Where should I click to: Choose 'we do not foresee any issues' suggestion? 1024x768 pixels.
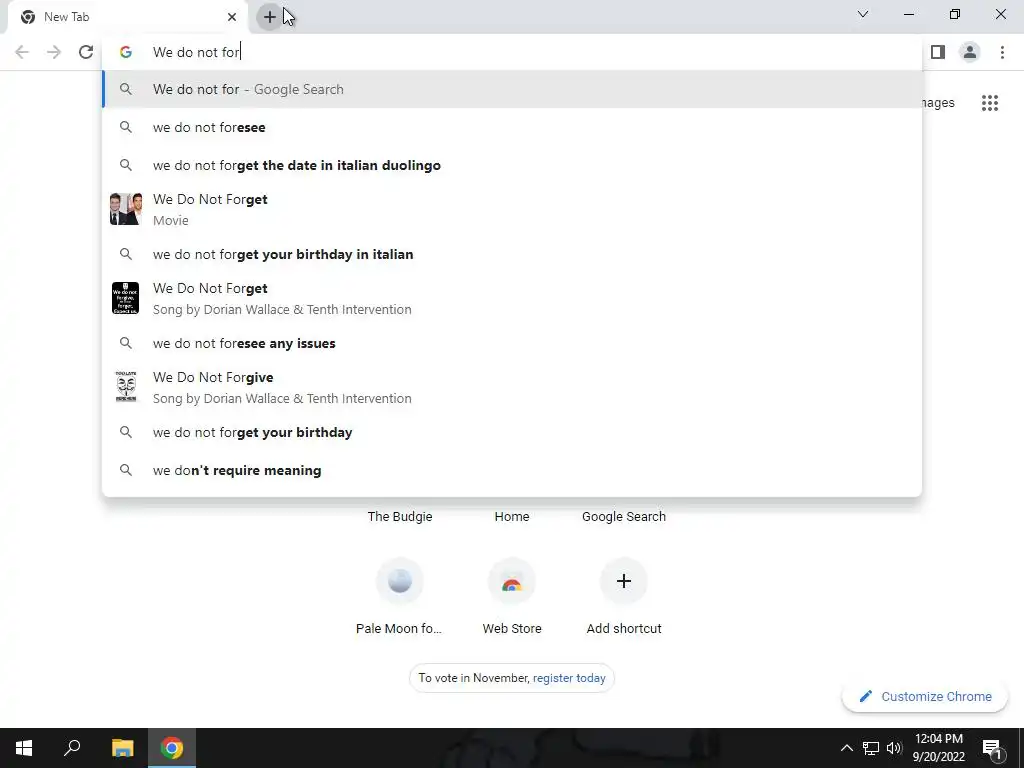tap(512, 344)
